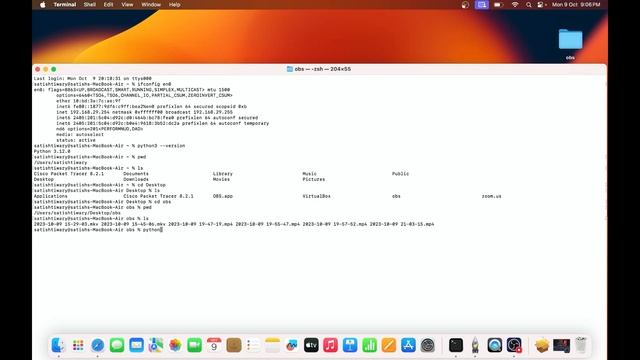Open Finder from the dock
The width and height of the screenshot is (640, 360).
click(58, 345)
